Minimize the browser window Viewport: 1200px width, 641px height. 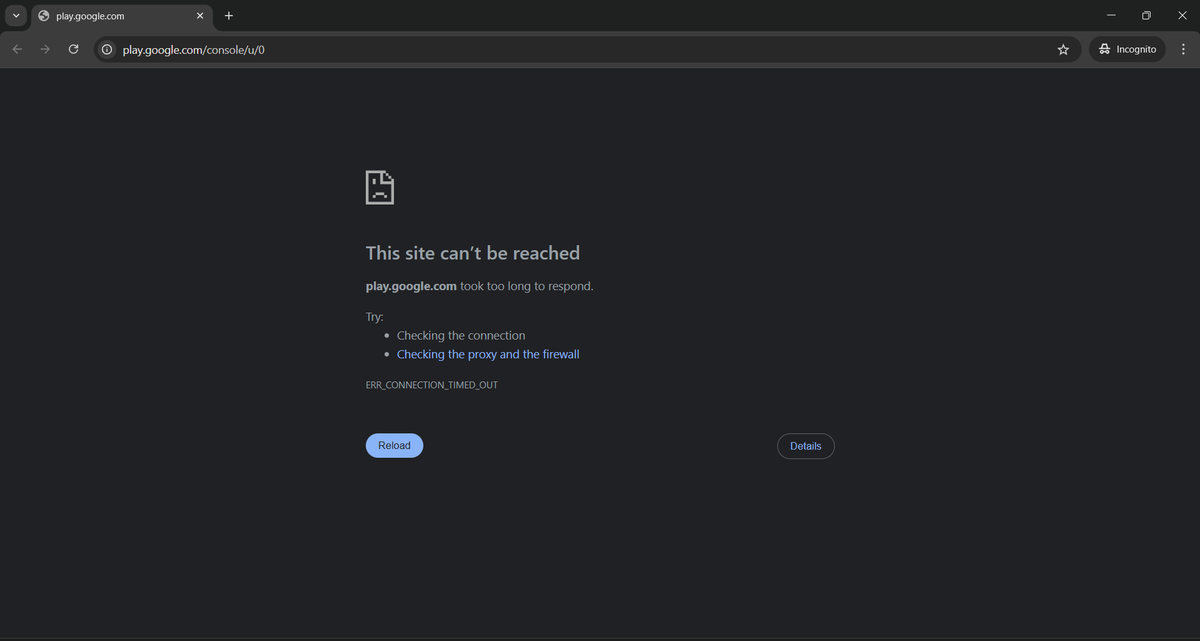[x=1111, y=16]
